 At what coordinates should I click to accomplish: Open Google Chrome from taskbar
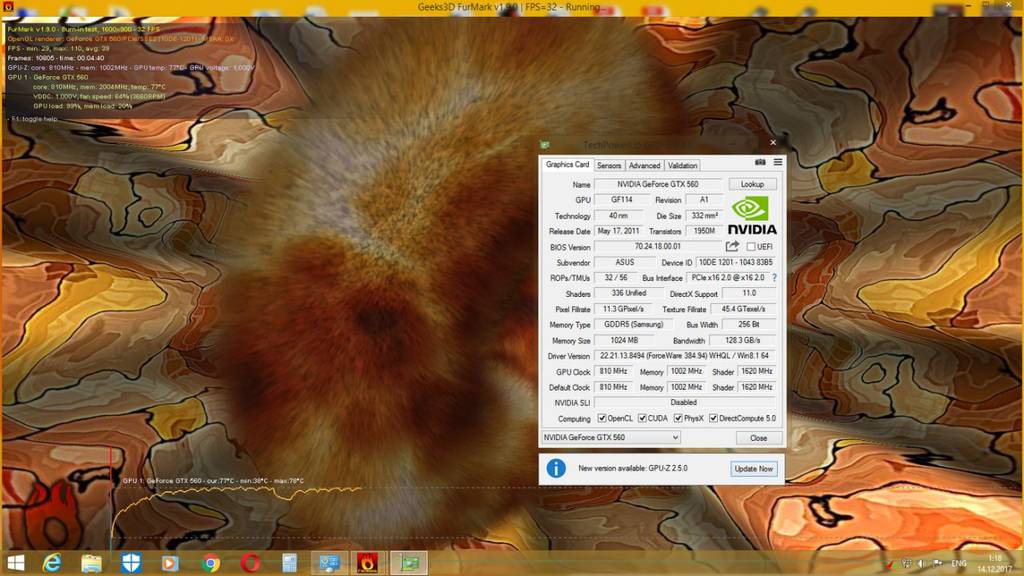coord(210,563)
